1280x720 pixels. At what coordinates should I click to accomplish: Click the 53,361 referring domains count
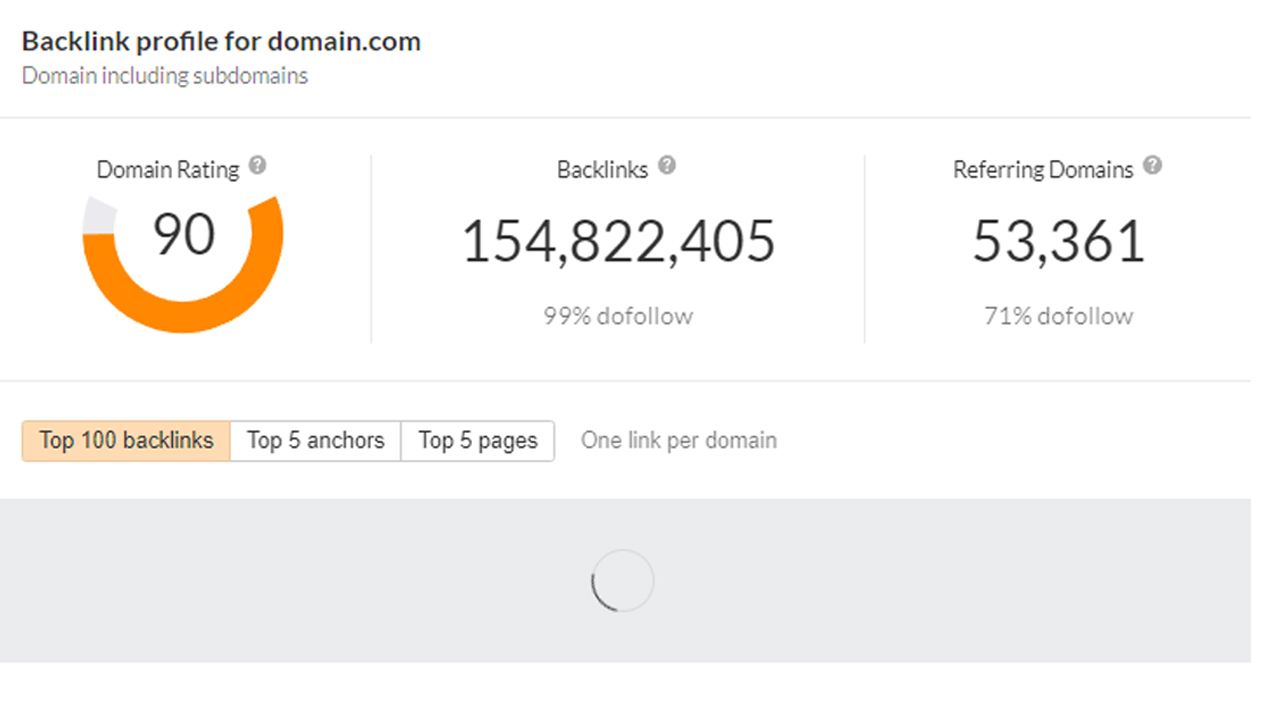pos(1058,242)
